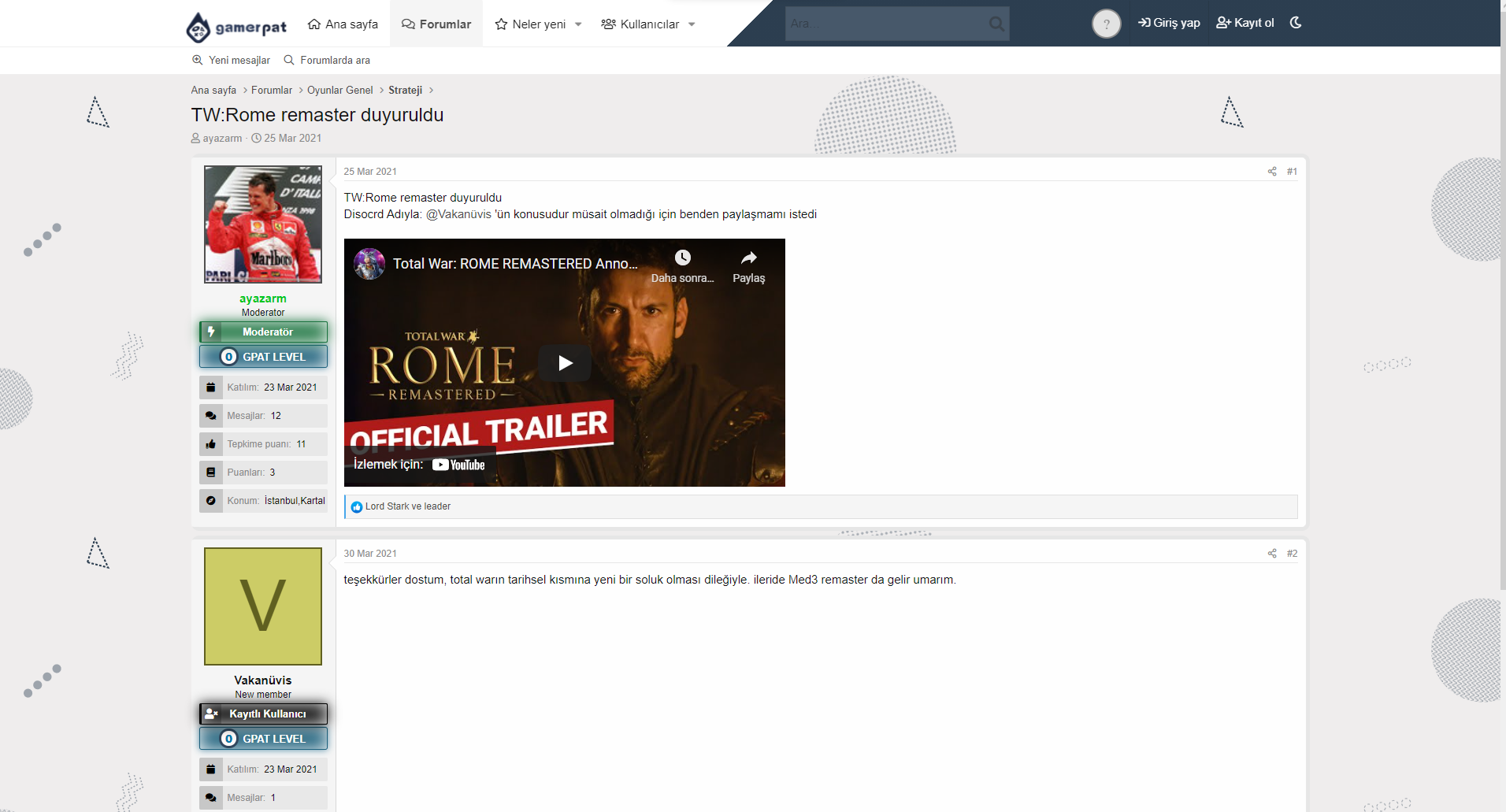Click the Moderatör badge
1506x812 pixels.
click(x=263, y=332)
